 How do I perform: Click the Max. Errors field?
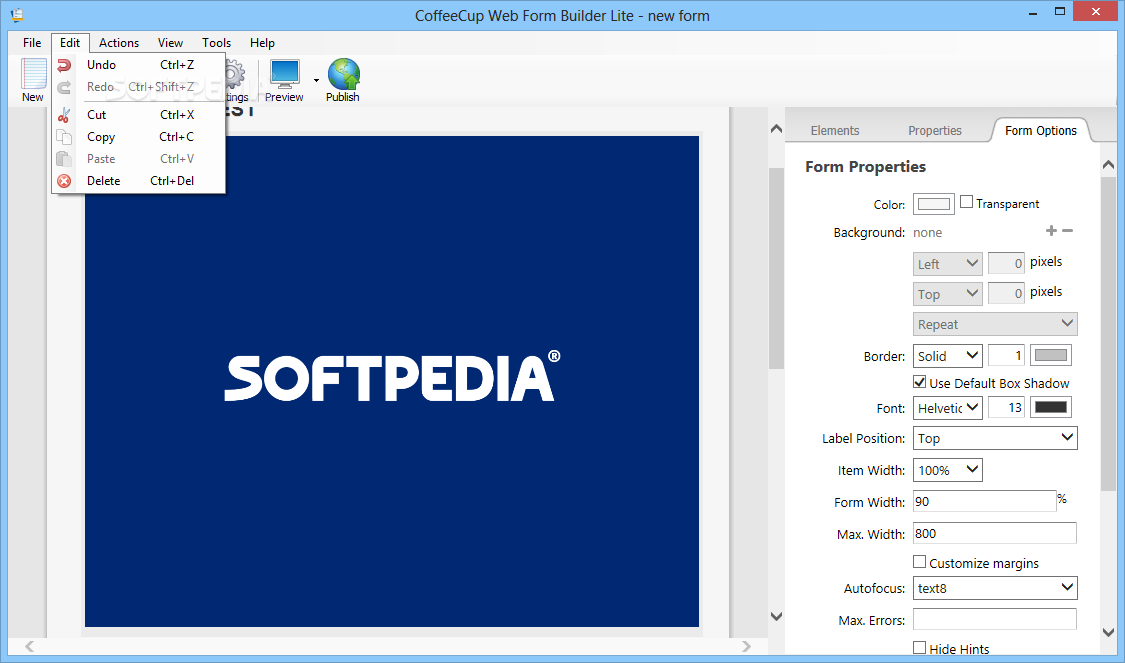pos(994,619)
